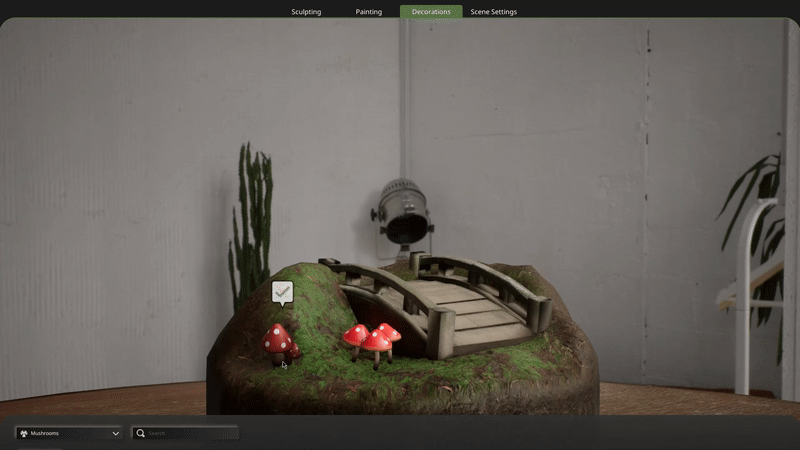
Task: Focus the decoration search field
Action: 190,433
